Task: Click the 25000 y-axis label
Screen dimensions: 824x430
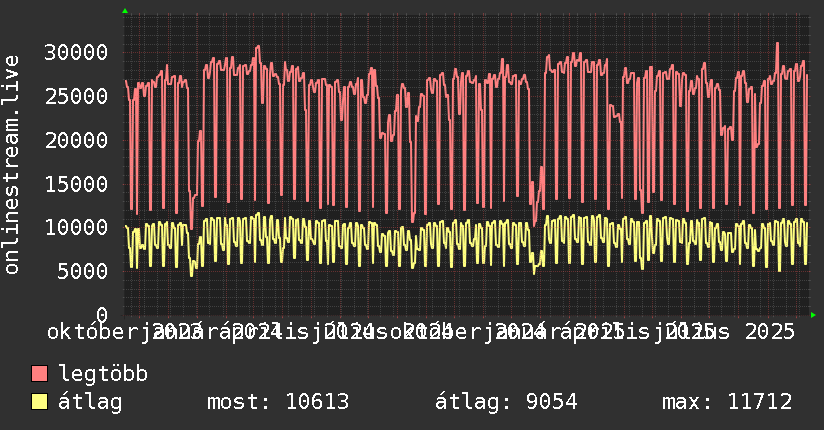Action: click(76, 96)
